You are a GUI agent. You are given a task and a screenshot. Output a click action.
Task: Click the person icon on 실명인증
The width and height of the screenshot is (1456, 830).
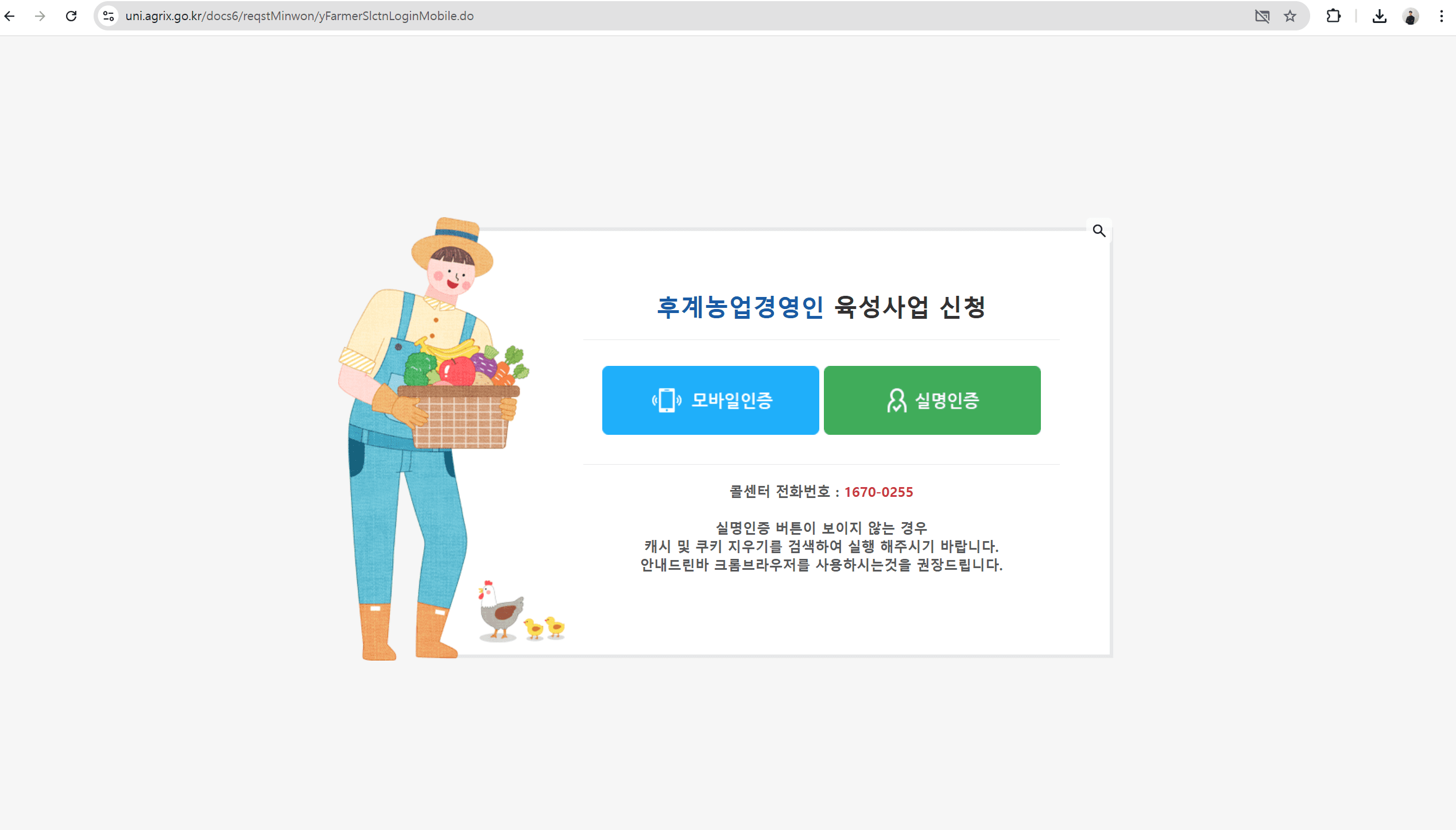click(x=896, y=400)
